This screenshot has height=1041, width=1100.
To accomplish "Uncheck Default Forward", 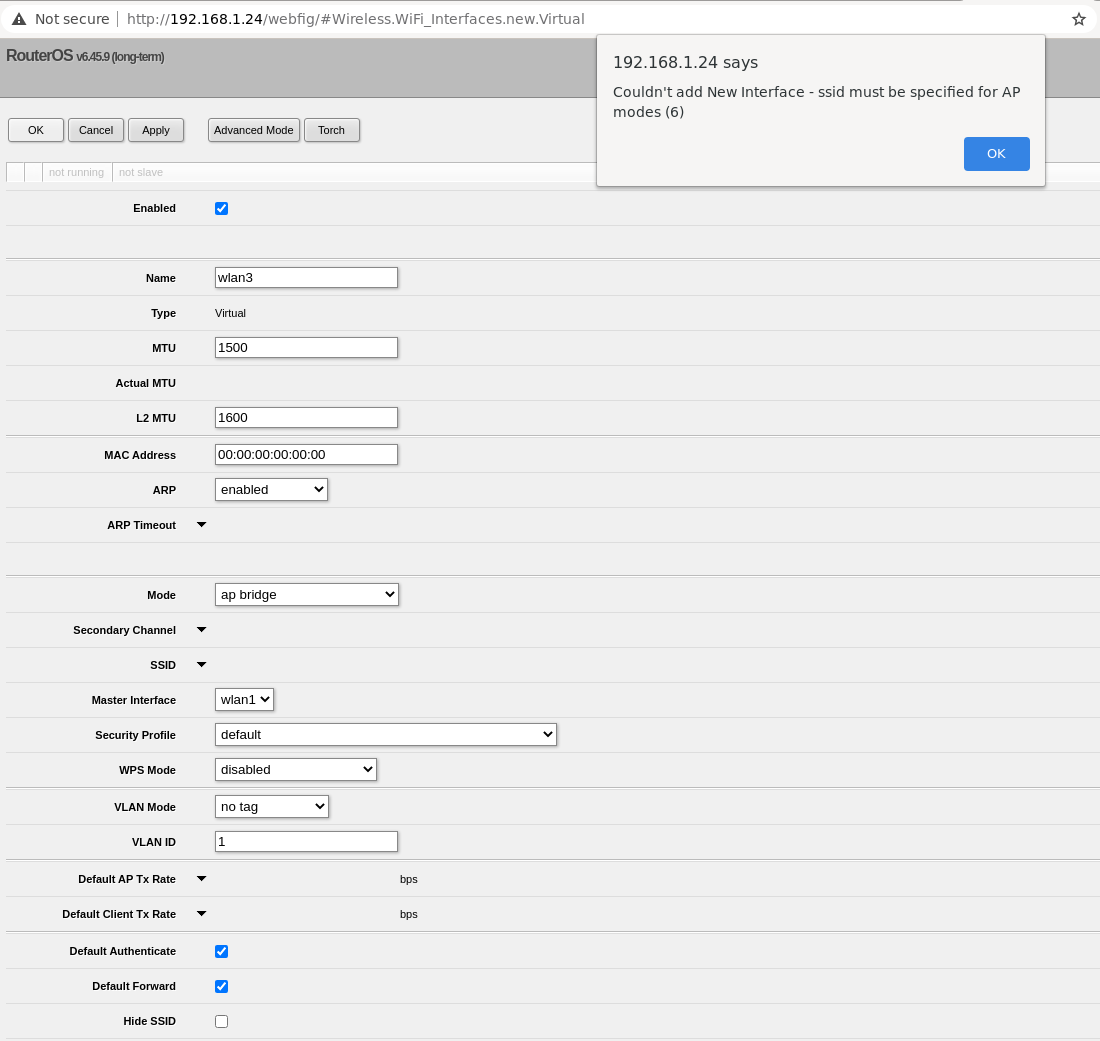I will tap(221, 986).
